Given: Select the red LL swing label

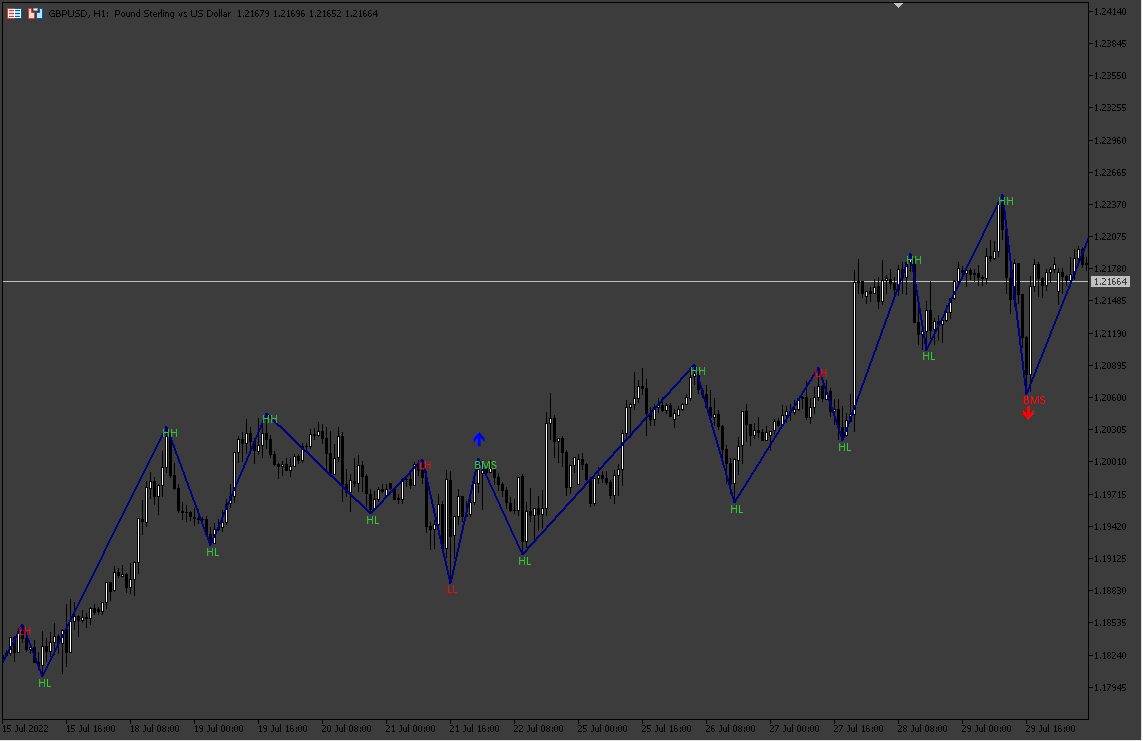Looking at the screenshot, I should 451,589.
